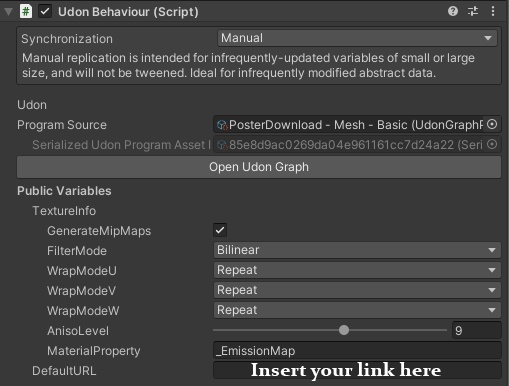The height and width of the screenshot is (386, 509).
Task: Click the WrapModeV label
Action: tap(82, 291)
